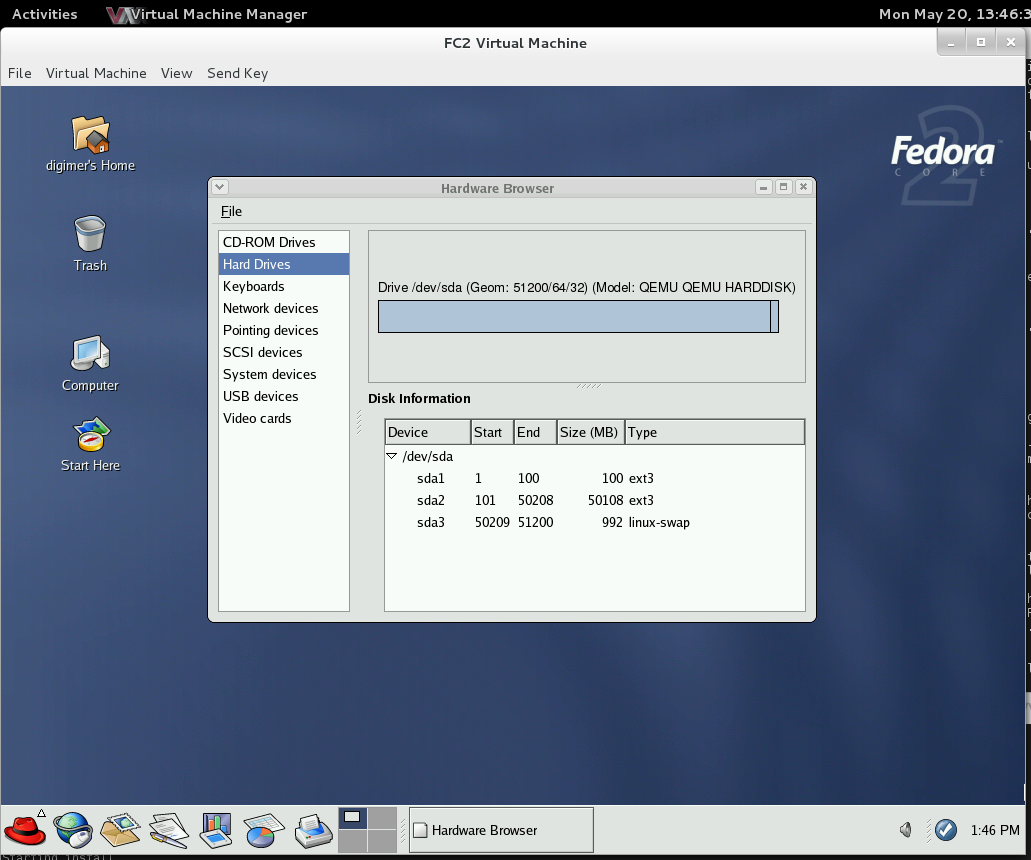Select SCSI devices category
The image size is (1031, 860).
283,352
